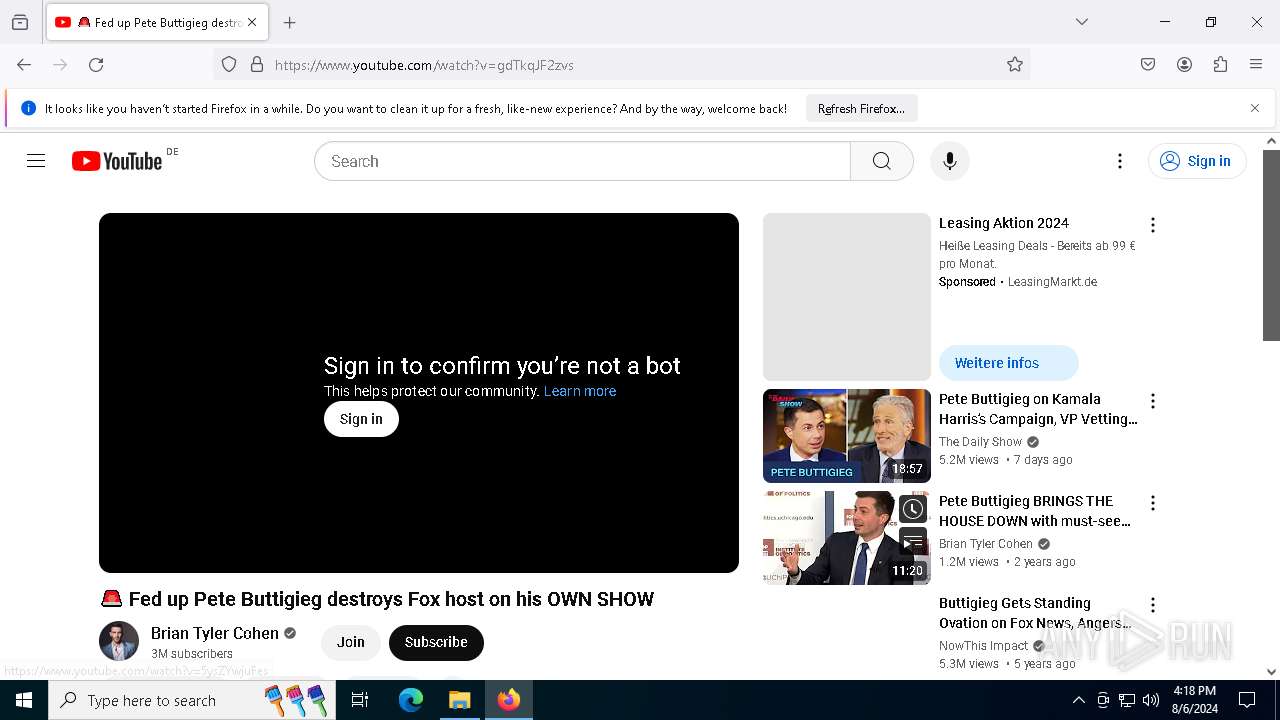Click the Refresh Firefox button
The height and width of the screenshot is (720, 1280).
click(x=861, y=108)
